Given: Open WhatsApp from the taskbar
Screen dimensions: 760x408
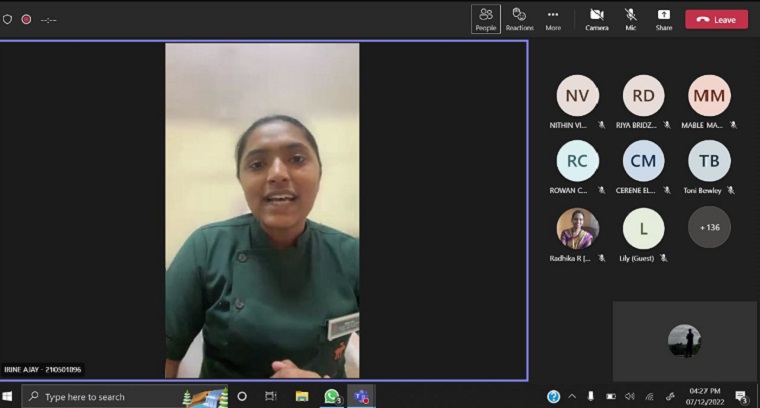Looking at the screenshot, I should click(x=332, y=396).
